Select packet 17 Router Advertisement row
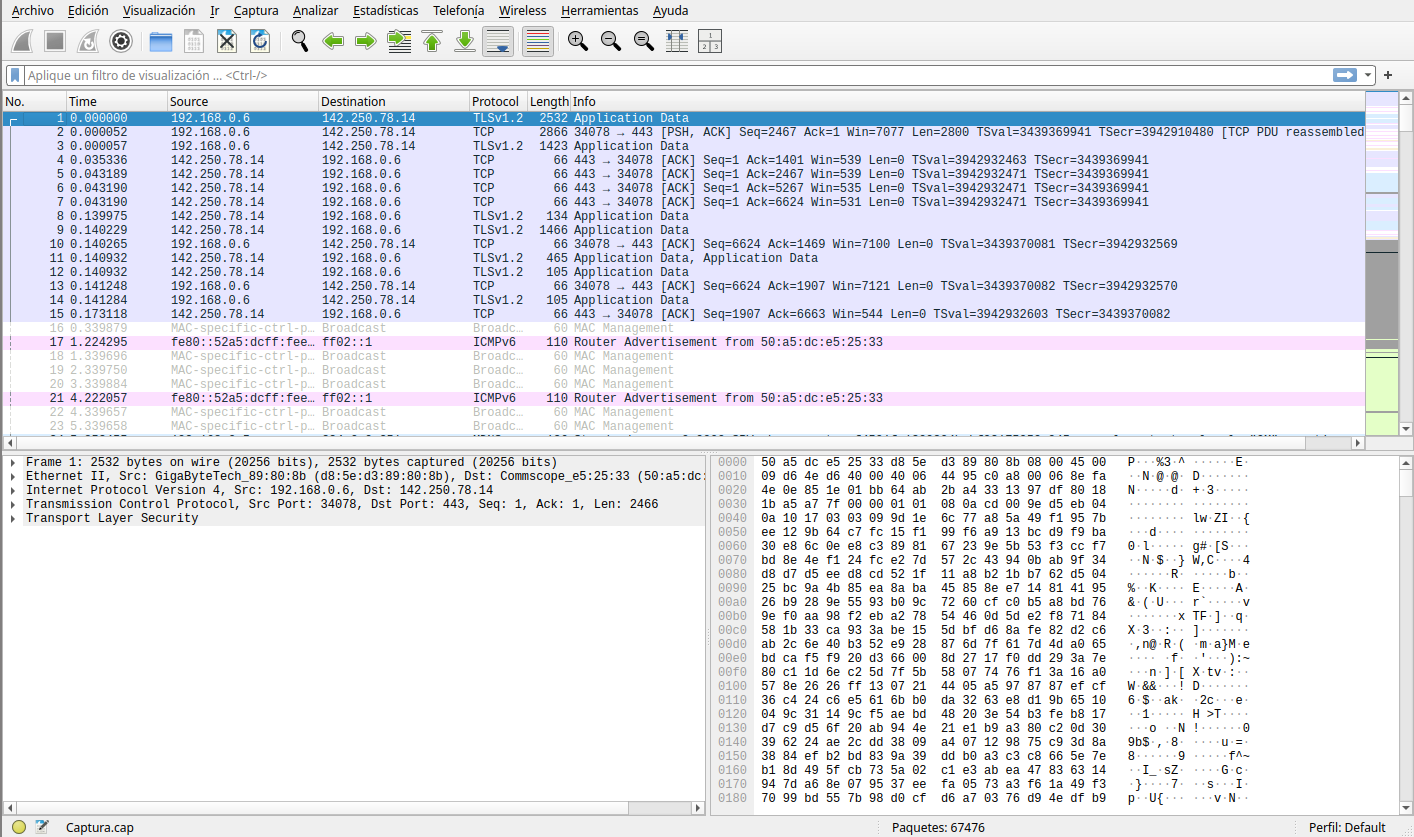This screenshot has height=837, width=1414. 683,342
